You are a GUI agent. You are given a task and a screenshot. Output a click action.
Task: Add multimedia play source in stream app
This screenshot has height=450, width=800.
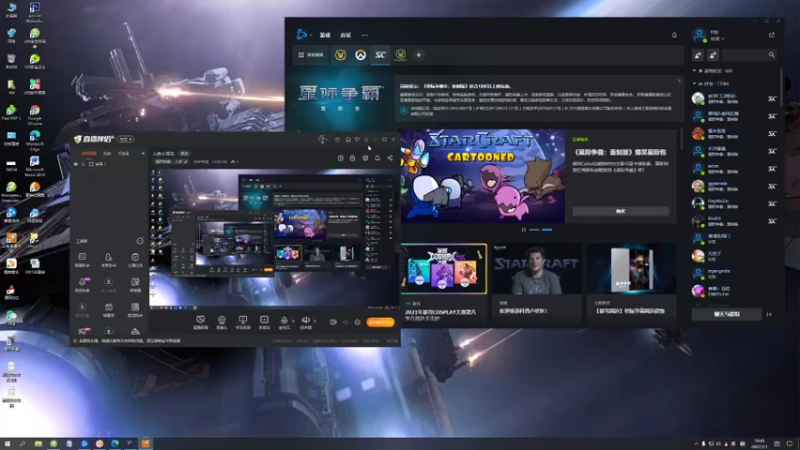(x=264, y=322)
